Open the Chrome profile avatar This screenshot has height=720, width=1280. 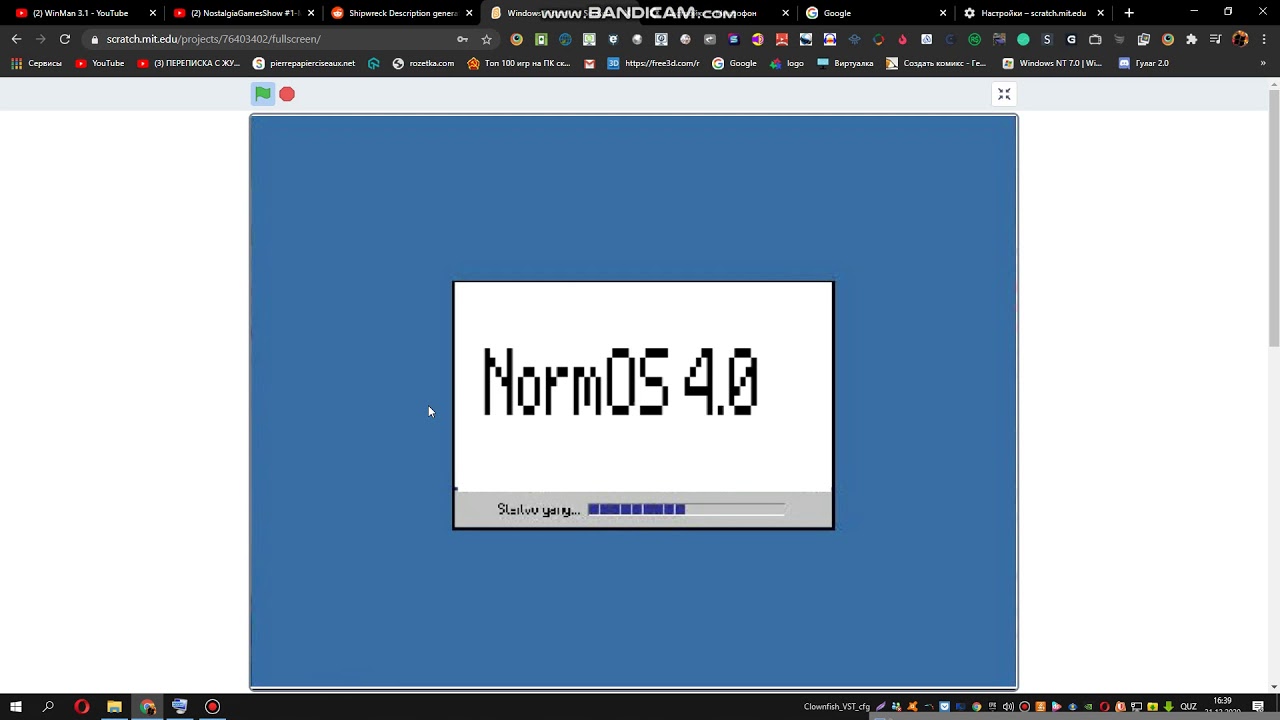tap(1241, 39)
